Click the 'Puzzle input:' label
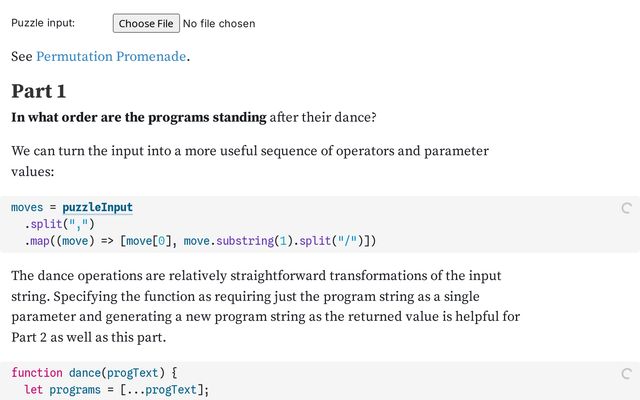This screenshot has height=400, width=640. click(x=43, y=23)
